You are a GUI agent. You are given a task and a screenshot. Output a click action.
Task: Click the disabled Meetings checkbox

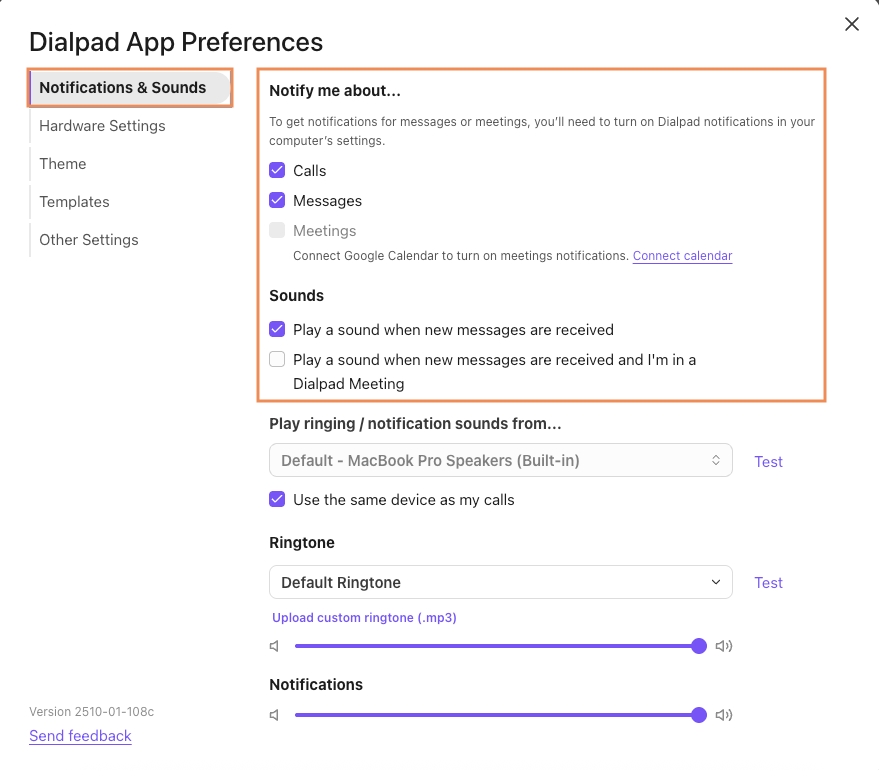coord(277,230)
